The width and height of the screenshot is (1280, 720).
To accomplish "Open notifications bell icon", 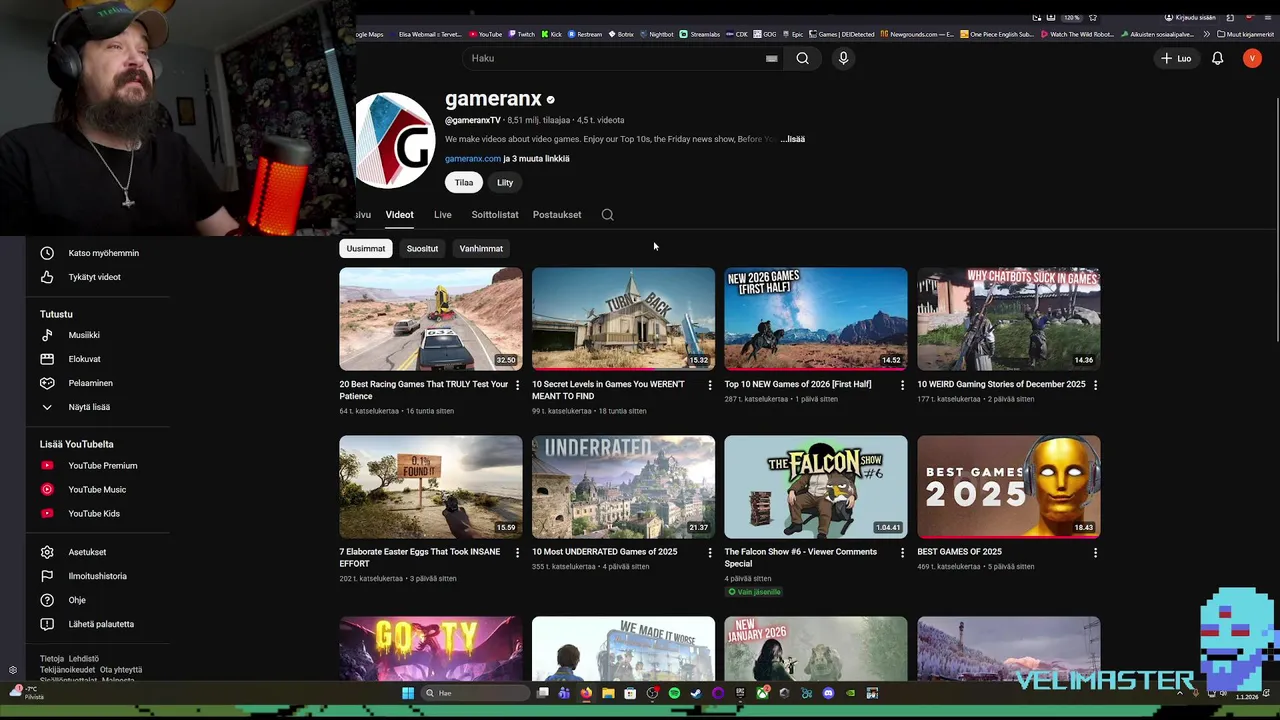I will (1217, 59).
